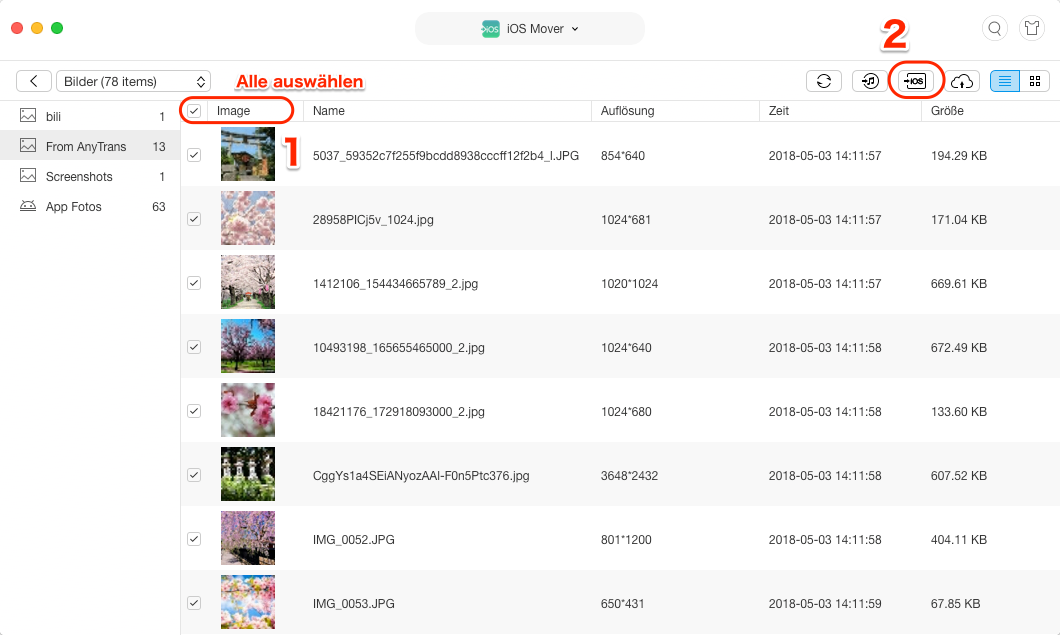Select the Screenshots album
The height and width of the screenshot is (635, 1060).
90,176
